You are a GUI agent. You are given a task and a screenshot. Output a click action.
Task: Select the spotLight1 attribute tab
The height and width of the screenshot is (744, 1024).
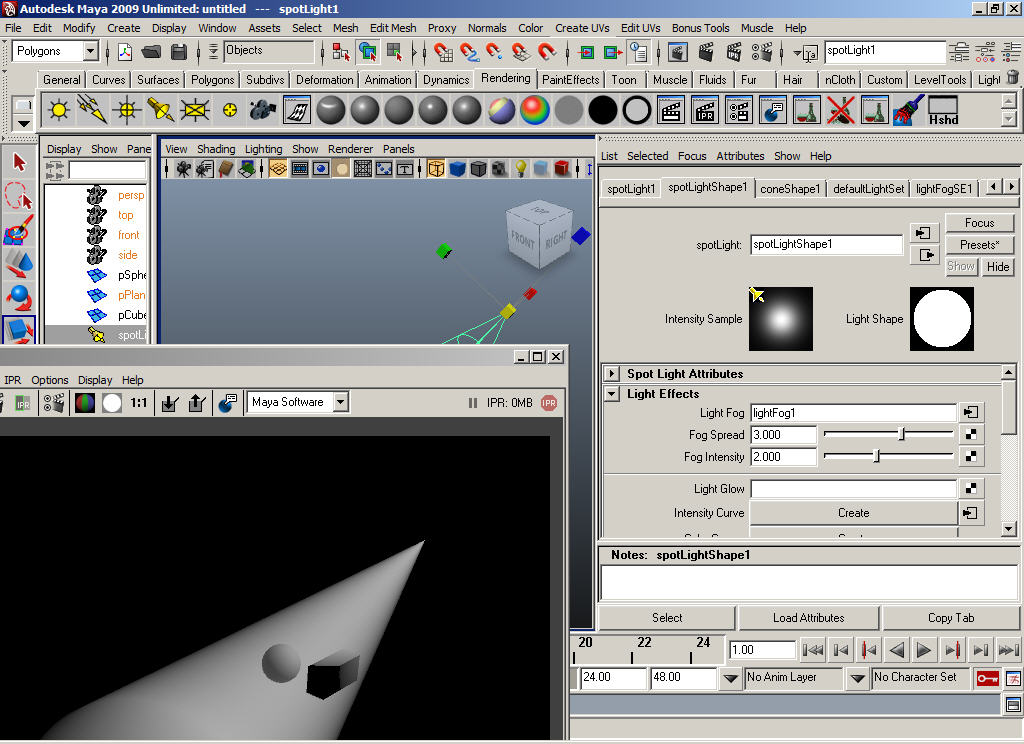(630, 189)
